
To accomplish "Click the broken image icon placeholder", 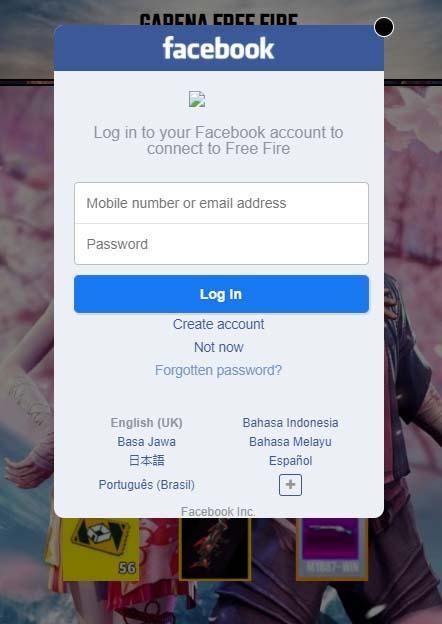I will point(197,99).
